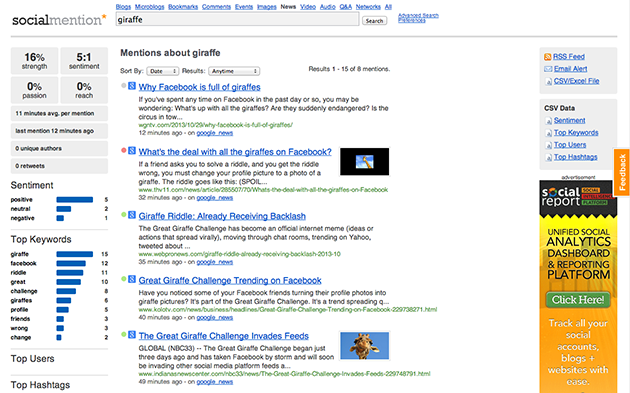This screenshot has height=393, width=630.
Task: Click the black video thumbnail with giraffe
Action: [364, 162]
